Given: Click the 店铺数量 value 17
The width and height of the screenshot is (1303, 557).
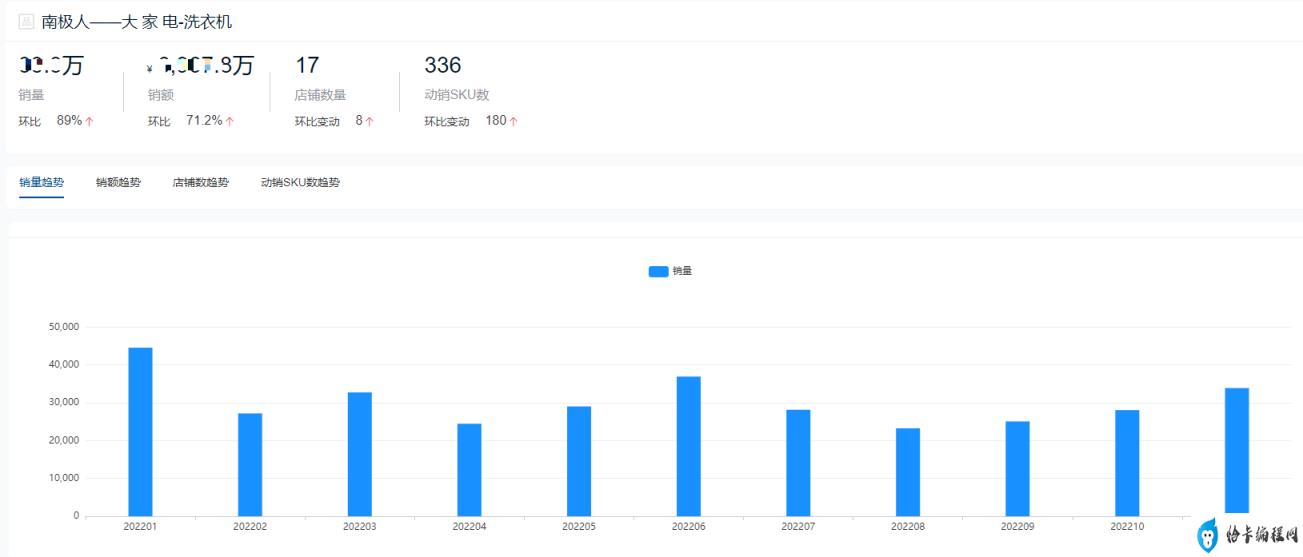Looking at the screenshot, I should (307, 66).
